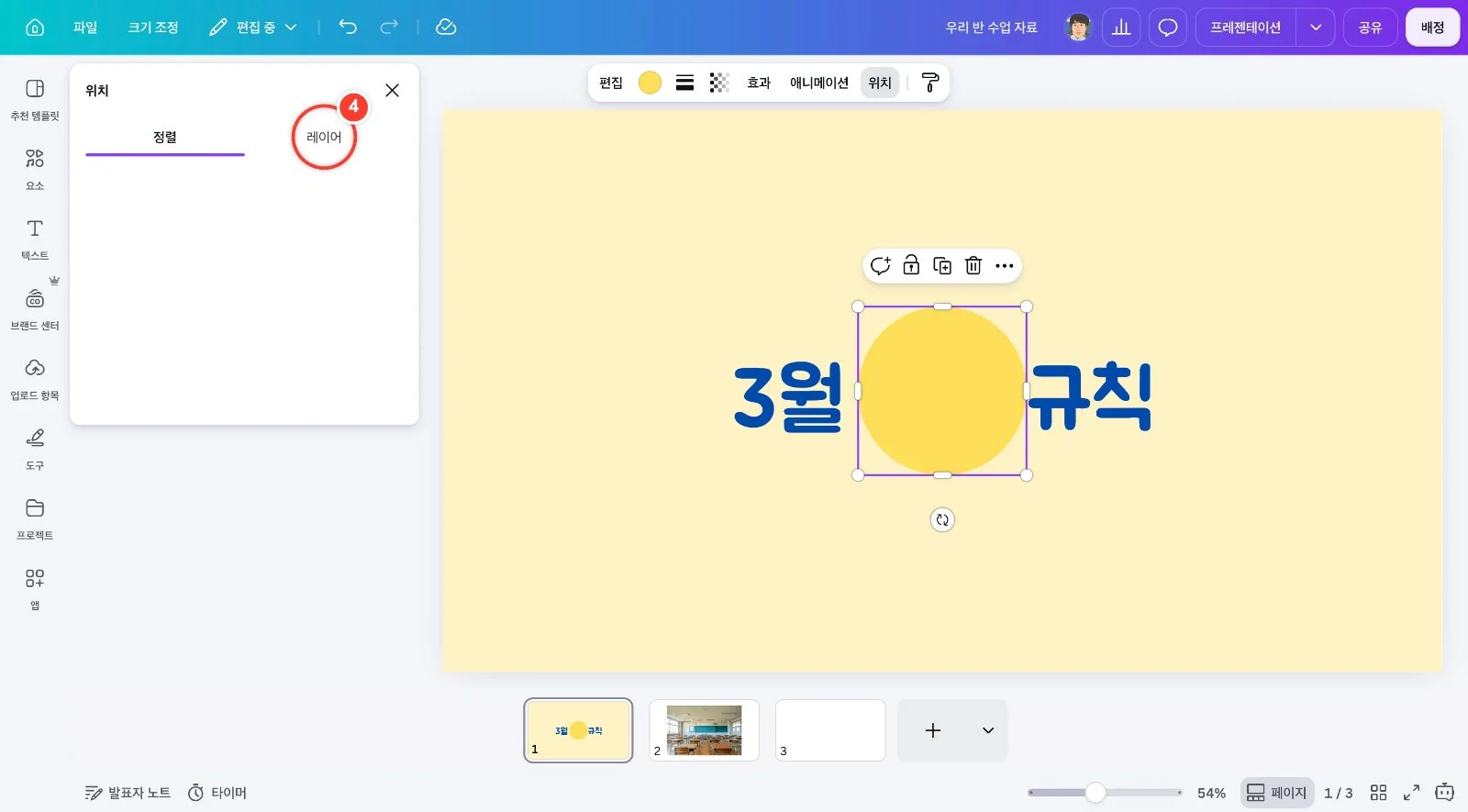Image resolution: width=1468 pixels, height=812 pixels.
Task: Add a new page with plus button
Action: (933, 730)
